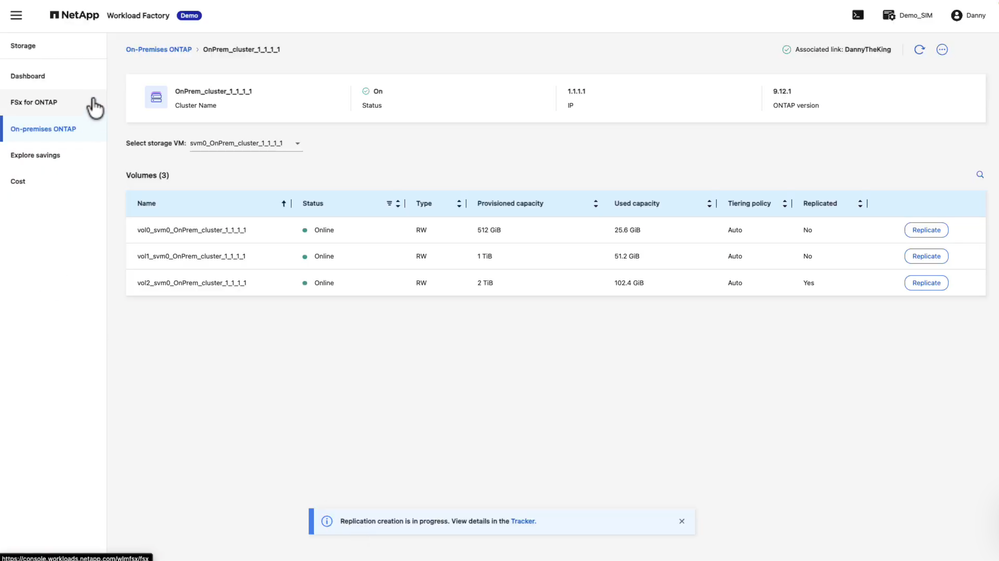Image resolution: width=999 pixels, height=561 pixels.
Task: Click the ONTAP version 9.12.1 value
Action: tap(782, 92)
